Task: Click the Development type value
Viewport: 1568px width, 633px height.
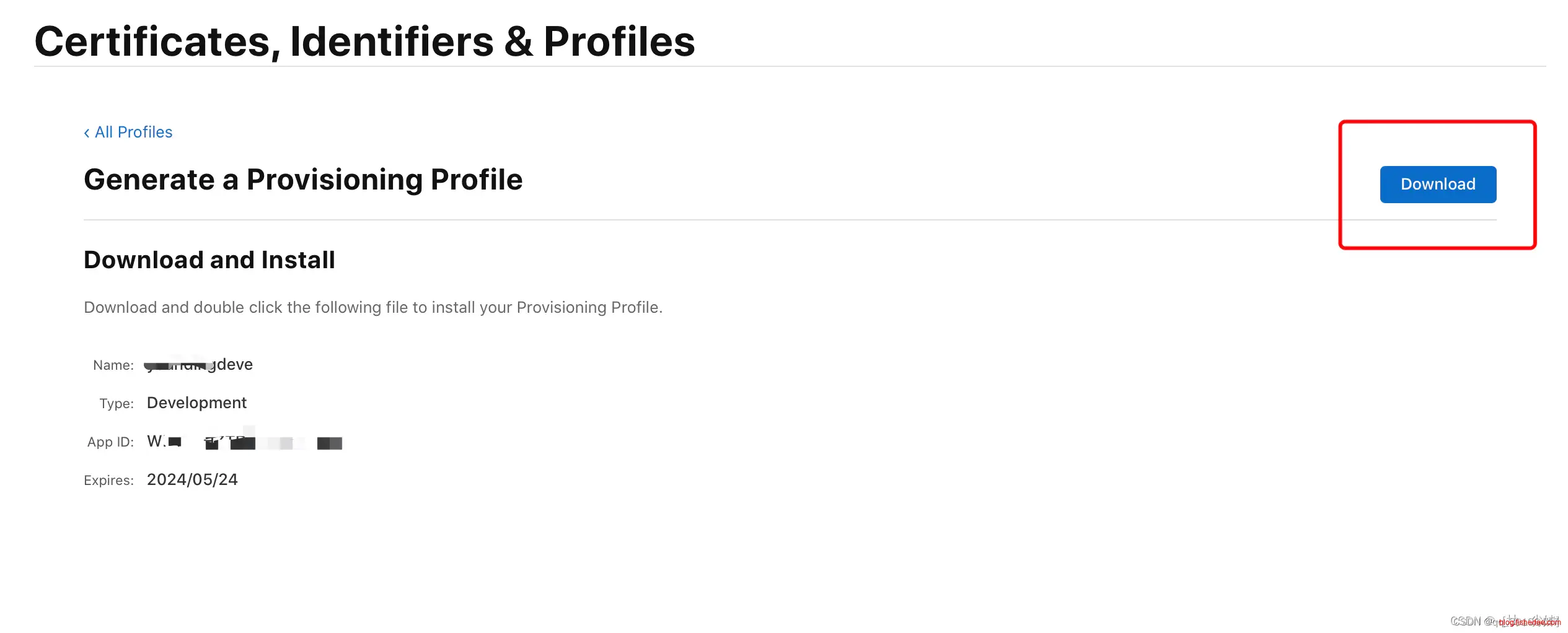Action: (196, 403)
